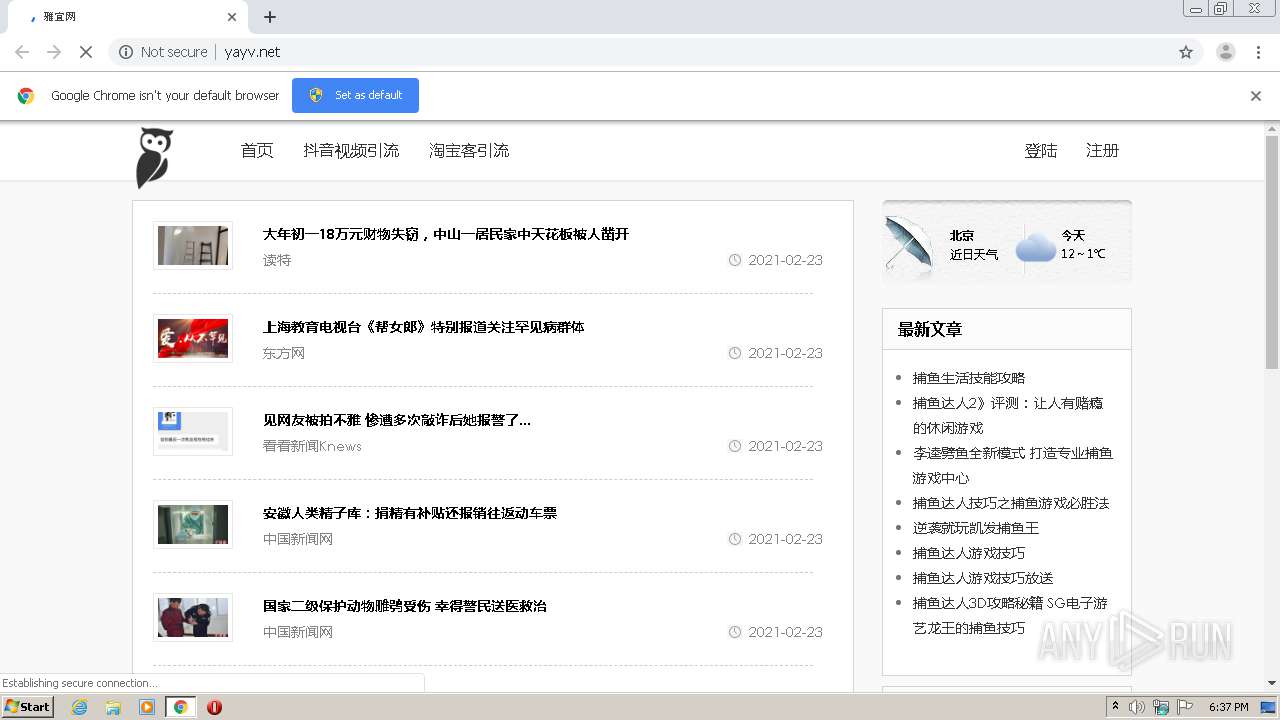Stop page loading with X button
This screenshot has width=1280, height=720.
coord(86,52)
